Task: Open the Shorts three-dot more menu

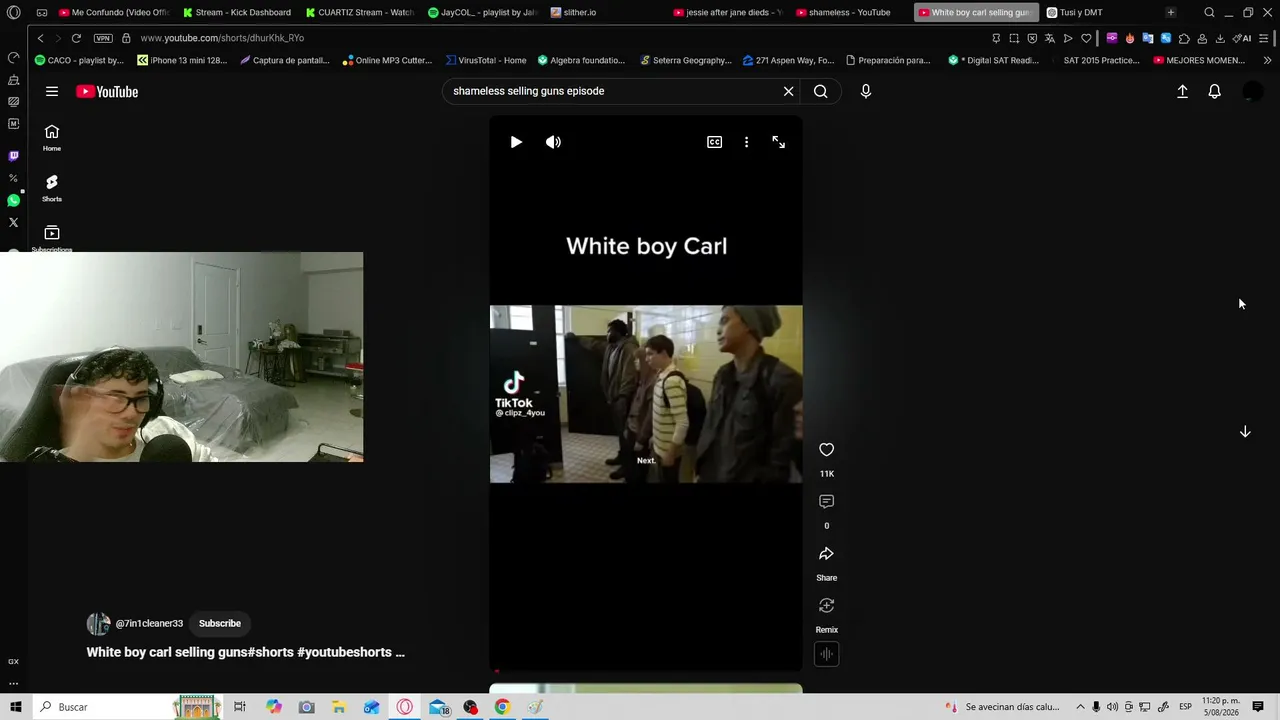Action: (746, 142)
